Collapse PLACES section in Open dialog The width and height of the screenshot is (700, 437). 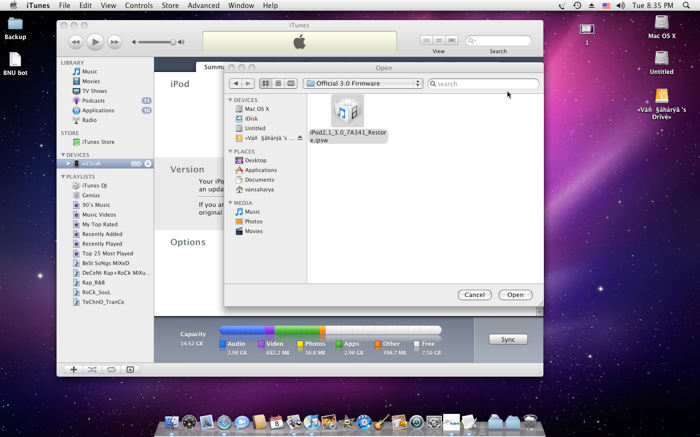(x=230, y=151)
